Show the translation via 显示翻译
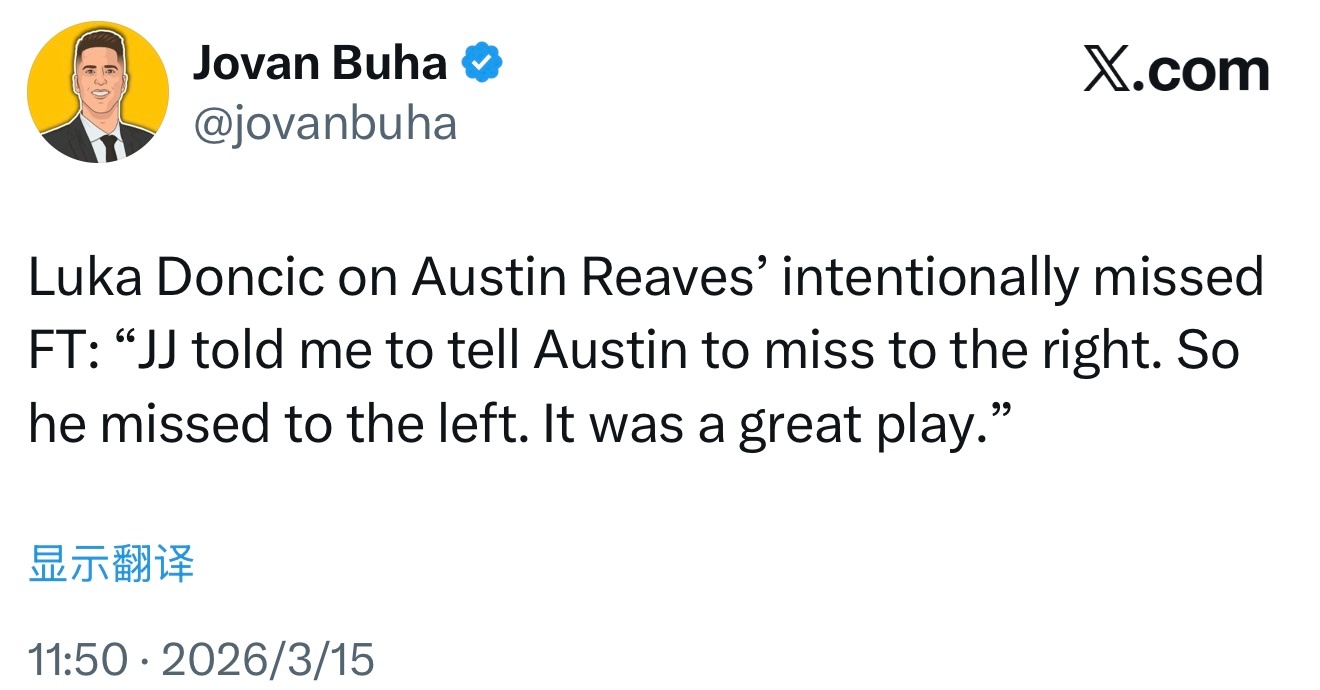The height and width of the screenshot is (690, 1320). point(111,564)
